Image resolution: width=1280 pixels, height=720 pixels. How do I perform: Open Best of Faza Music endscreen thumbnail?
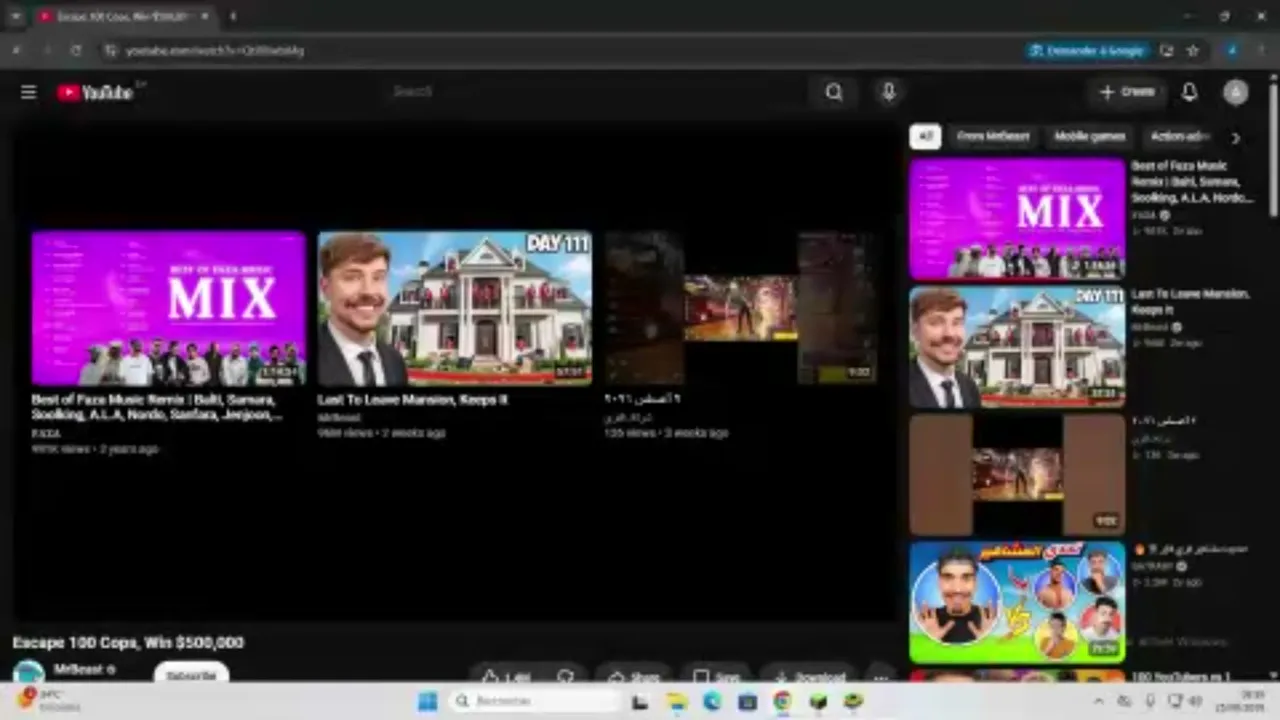click(x=168, y=308)
